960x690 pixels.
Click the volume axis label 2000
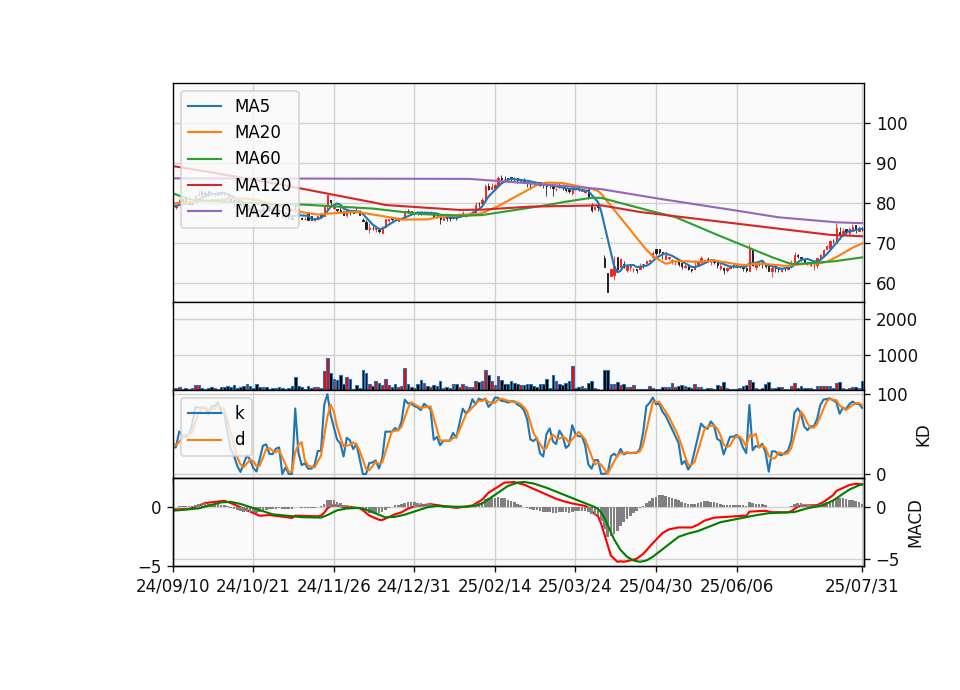897,320
